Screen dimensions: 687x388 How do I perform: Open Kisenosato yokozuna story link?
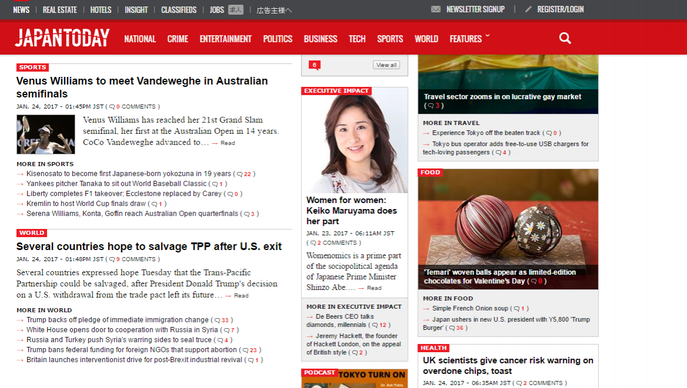(128, 173)
